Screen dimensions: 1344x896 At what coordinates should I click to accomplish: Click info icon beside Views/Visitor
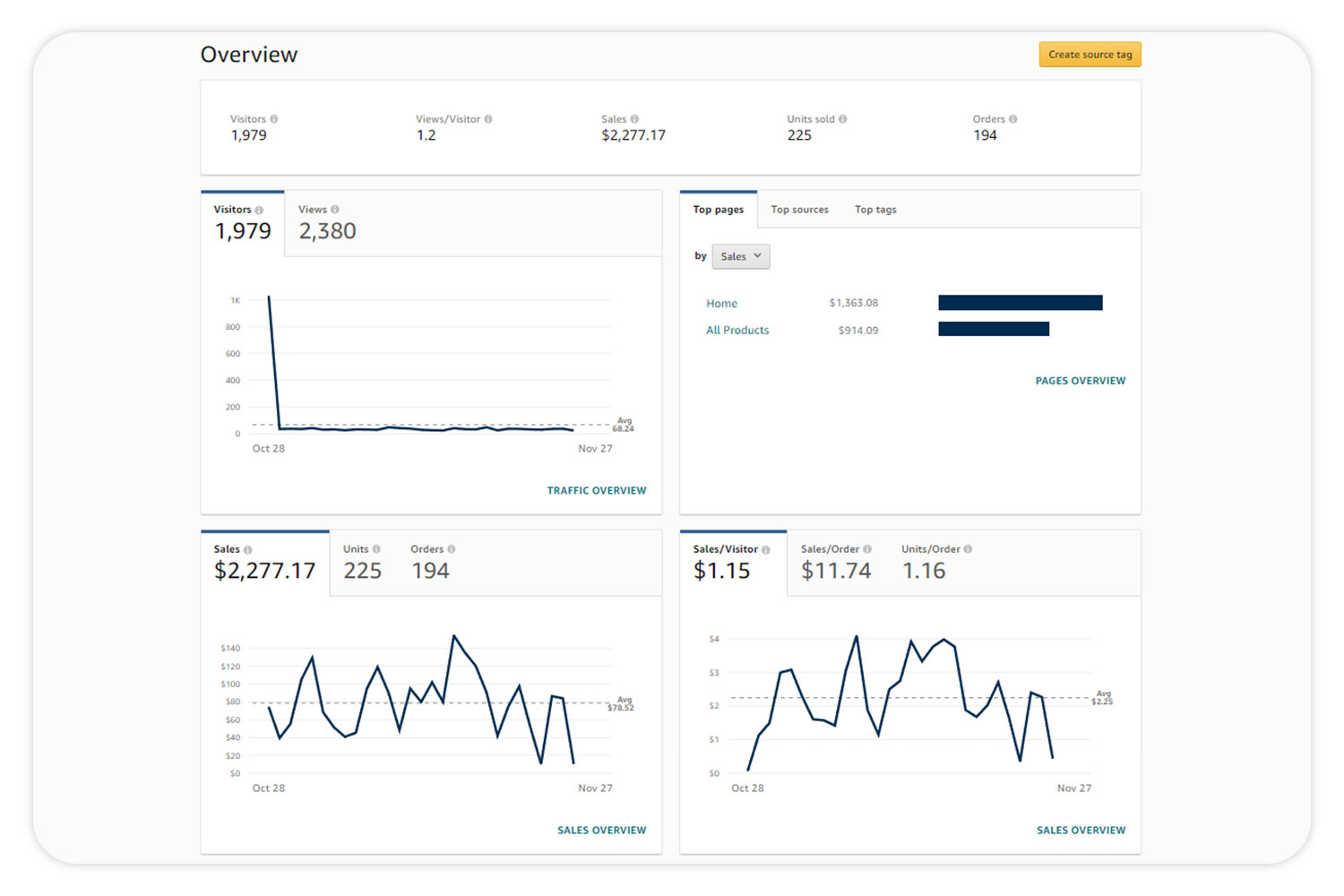click(x=488, y=119)
